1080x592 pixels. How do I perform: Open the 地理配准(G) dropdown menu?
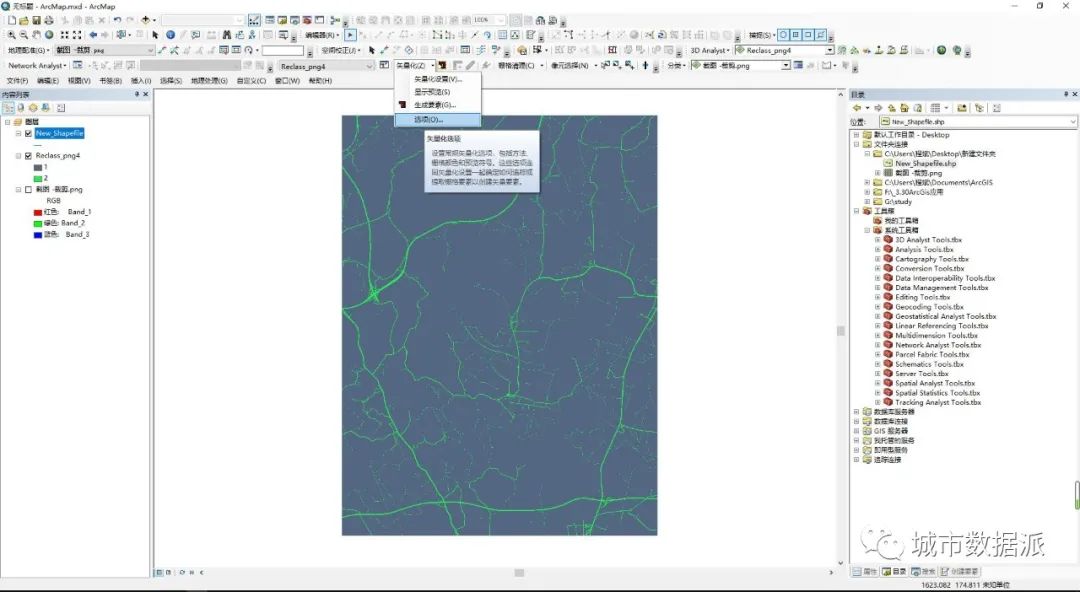[28, 50]
